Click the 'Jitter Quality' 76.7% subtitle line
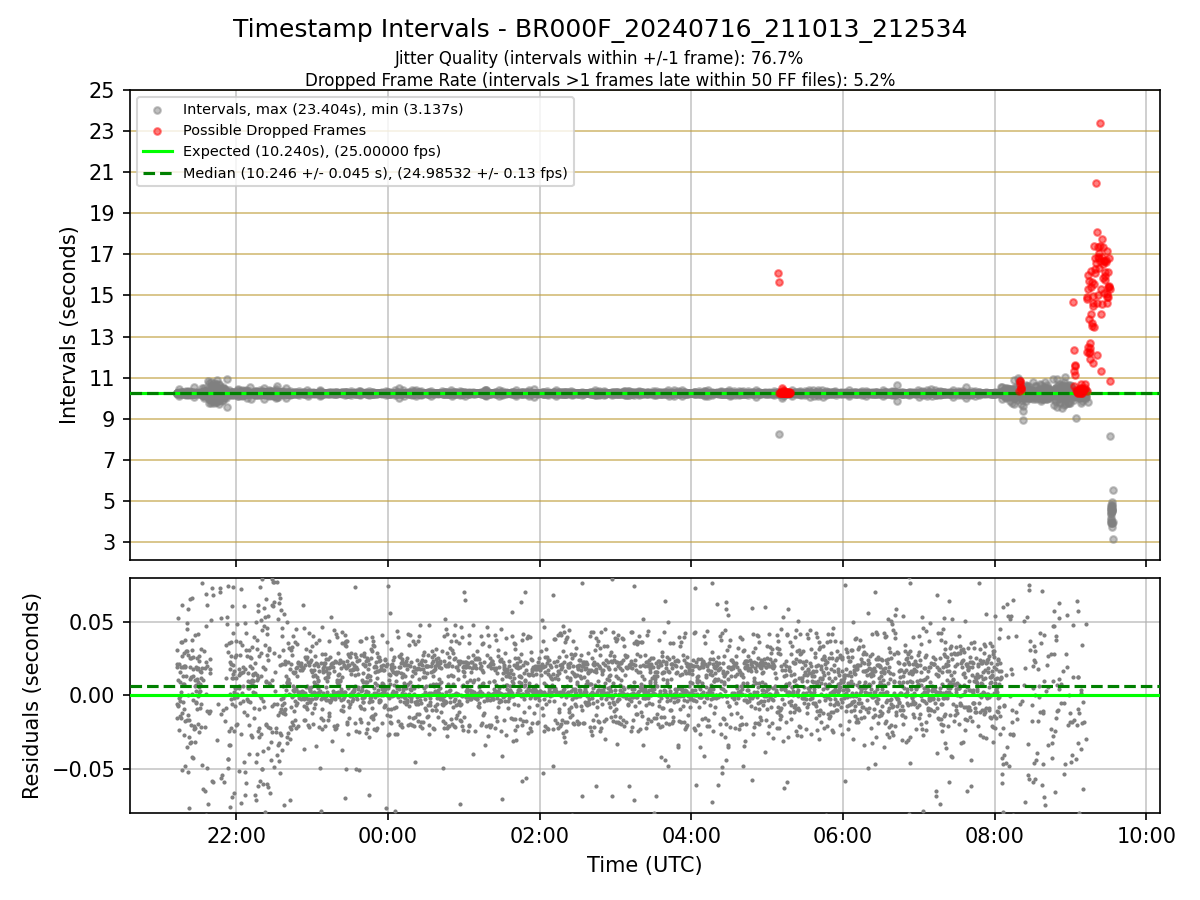This screenshot has width=1200, height=900. pos(599,59)
